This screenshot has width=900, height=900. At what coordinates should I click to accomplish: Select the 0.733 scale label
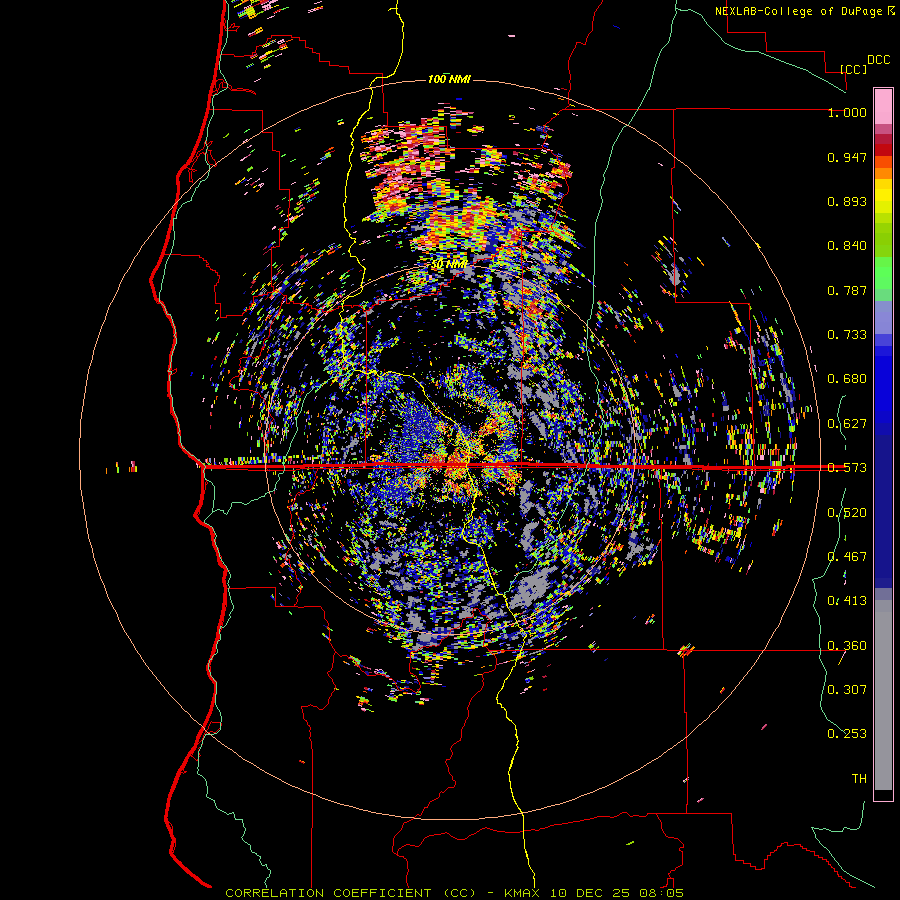[847, 335]
